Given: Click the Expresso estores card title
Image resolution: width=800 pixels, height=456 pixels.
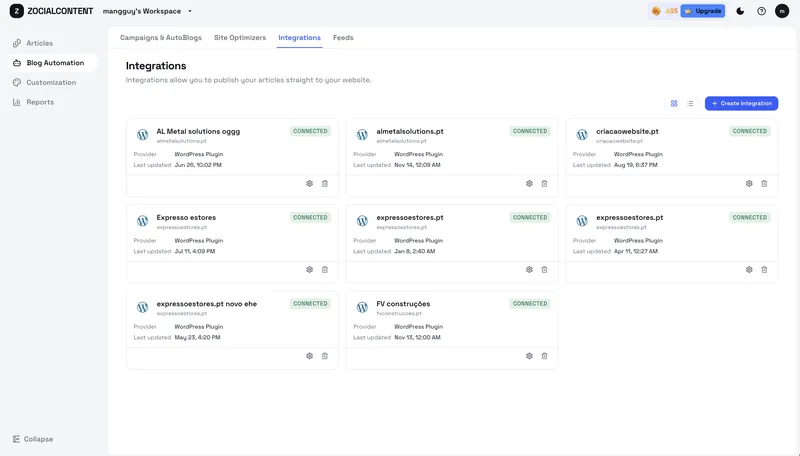Looking at the screenshot, I should coord(186,218).
